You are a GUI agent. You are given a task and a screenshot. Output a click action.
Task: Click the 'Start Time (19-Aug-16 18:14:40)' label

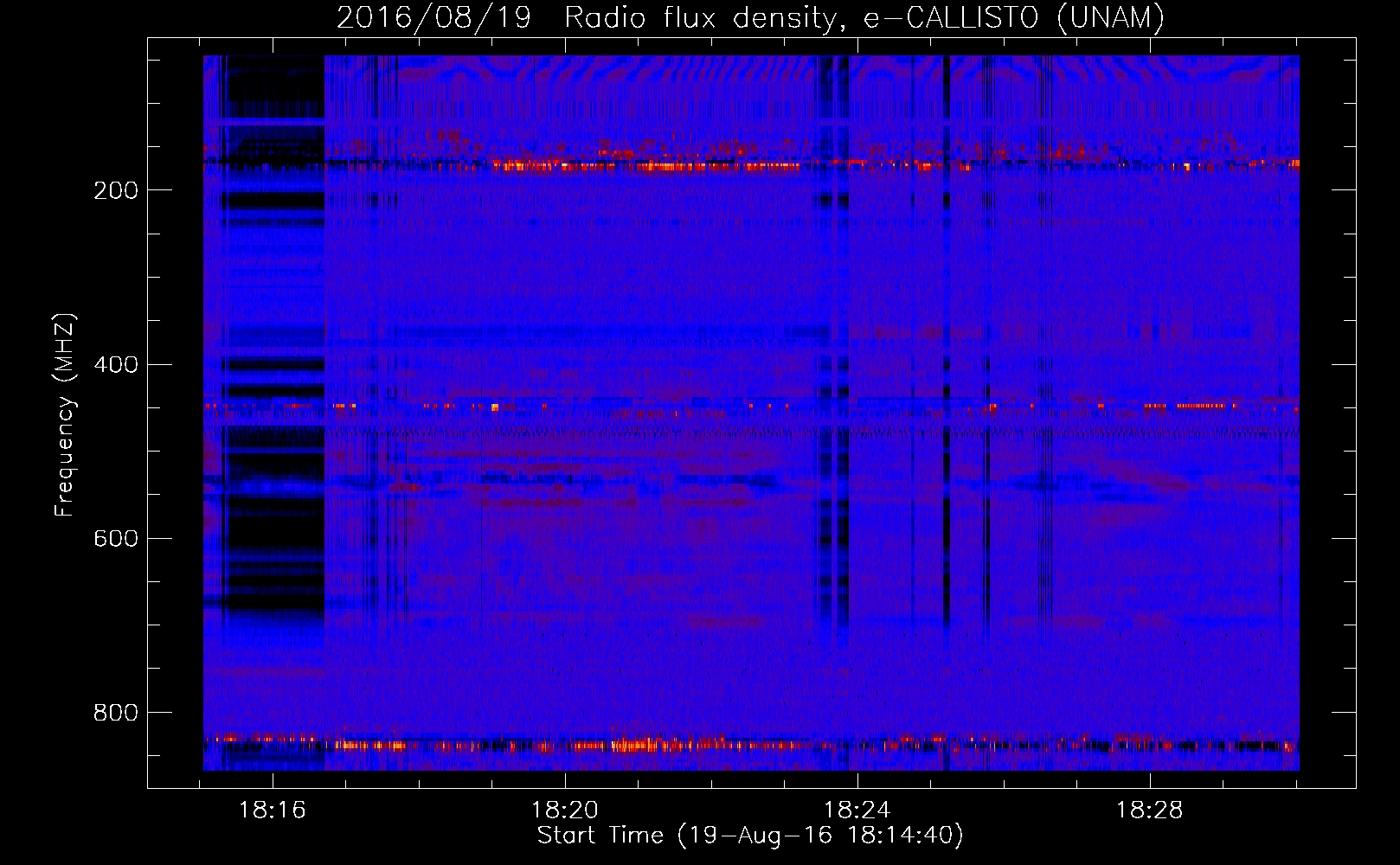(x=750, y=836)
